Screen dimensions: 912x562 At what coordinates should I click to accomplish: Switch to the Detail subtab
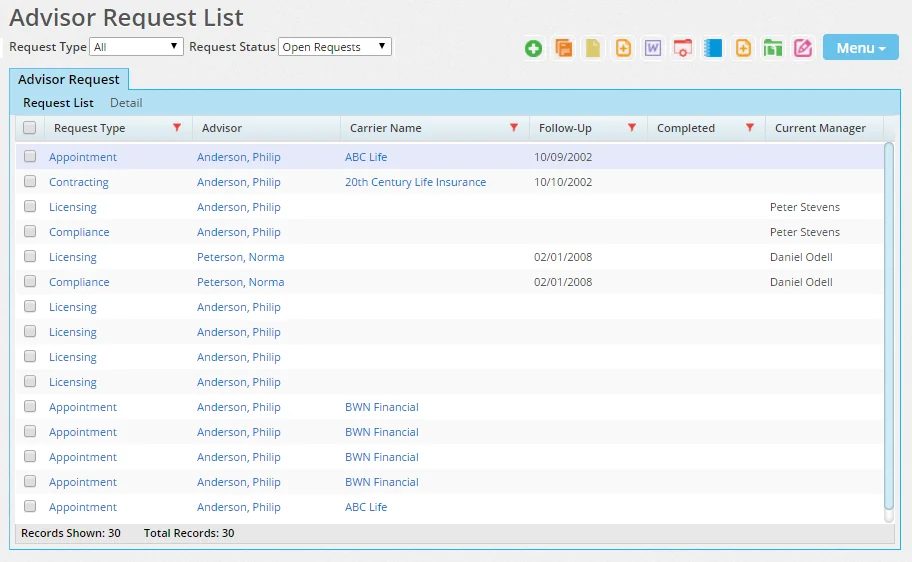tap(126, 103)
